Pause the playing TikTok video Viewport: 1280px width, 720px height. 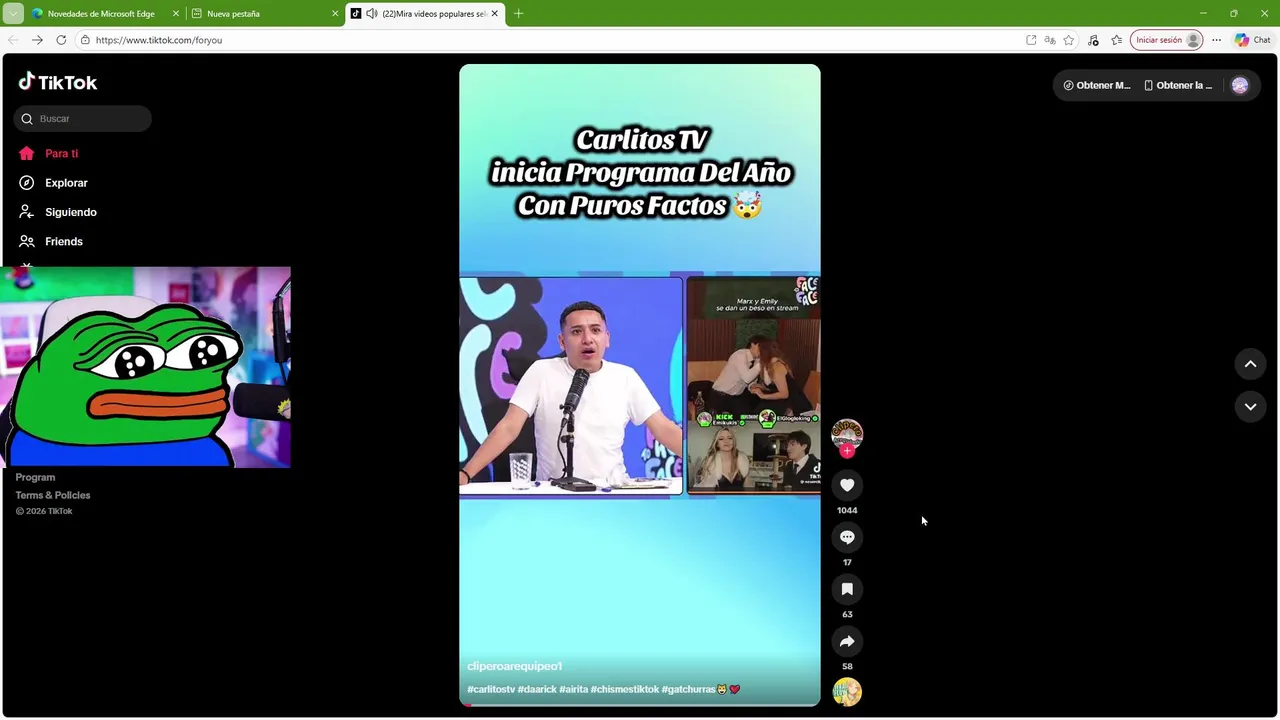click(x=640, y=385)
